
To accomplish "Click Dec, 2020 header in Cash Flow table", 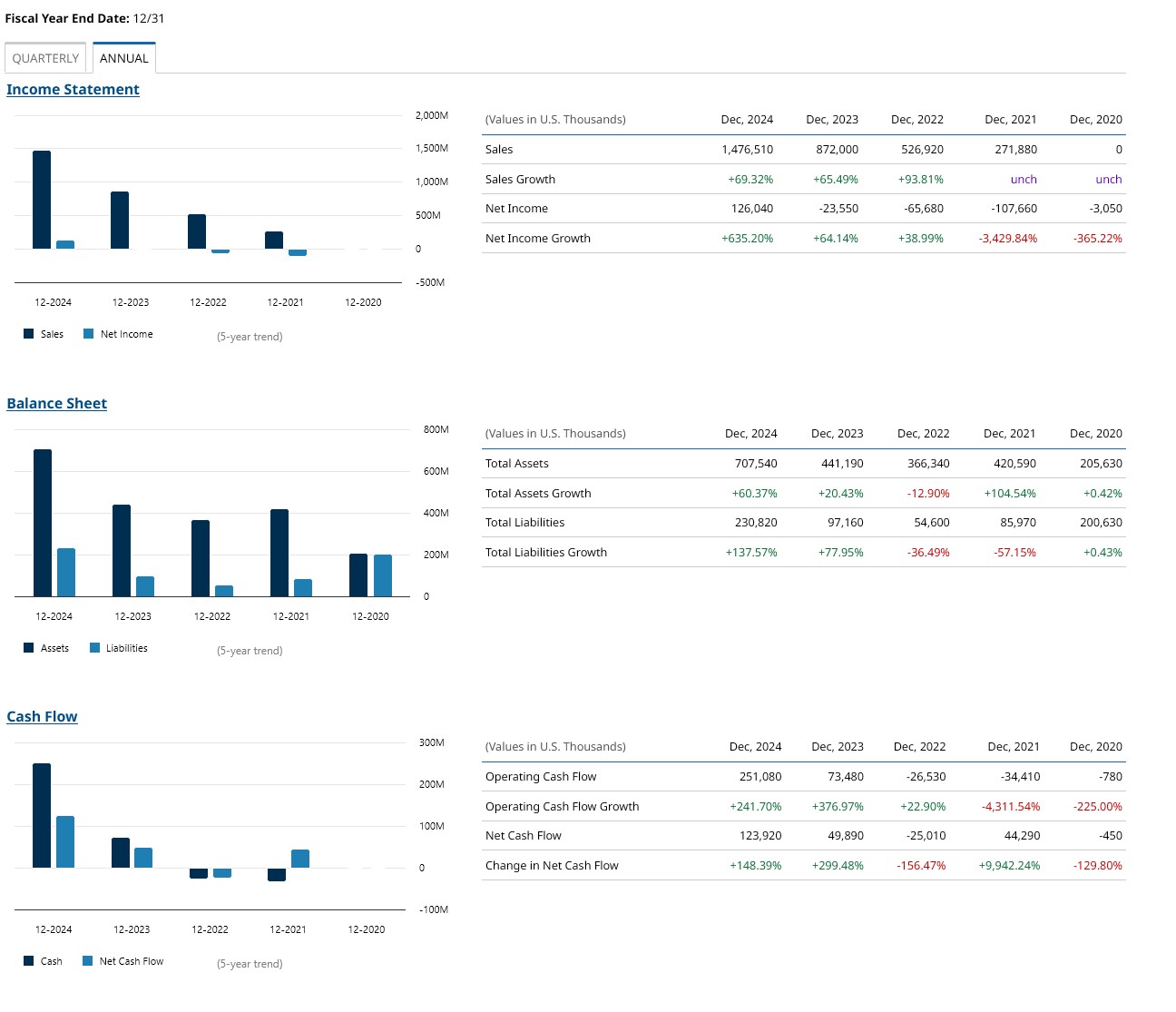I will pos(1096,747).
